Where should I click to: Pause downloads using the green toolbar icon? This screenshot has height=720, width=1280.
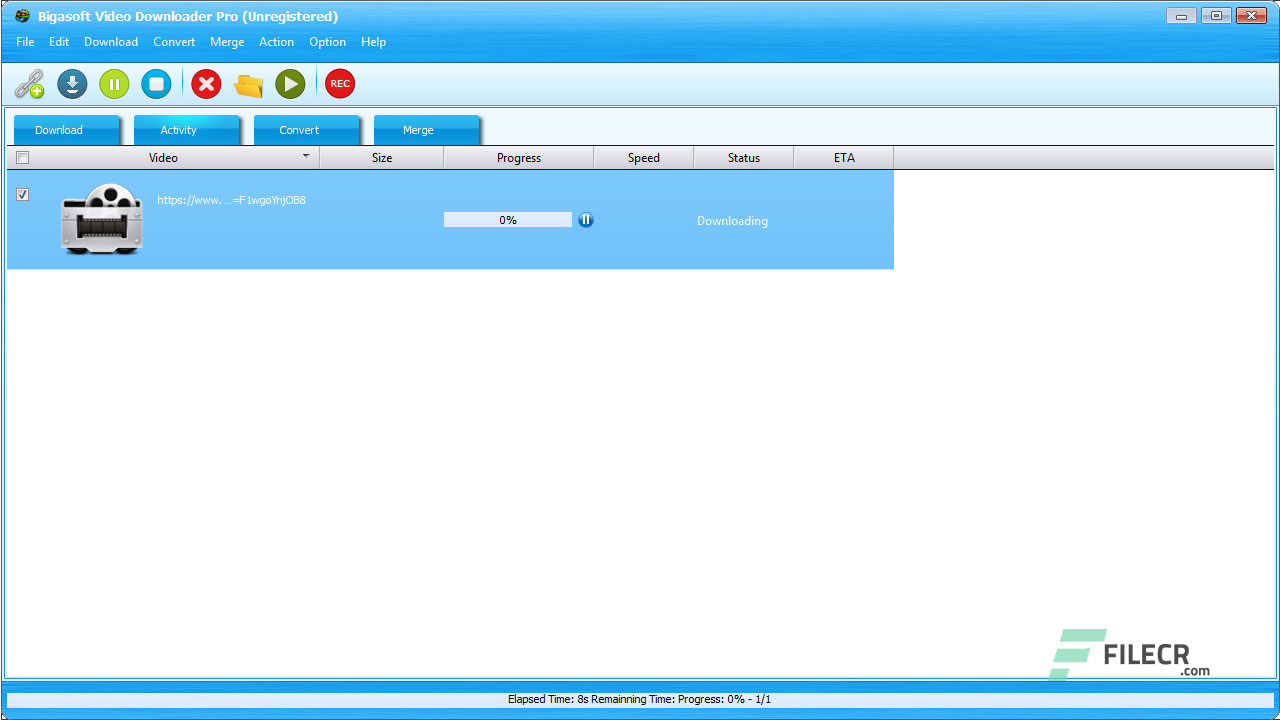(114, 84)
